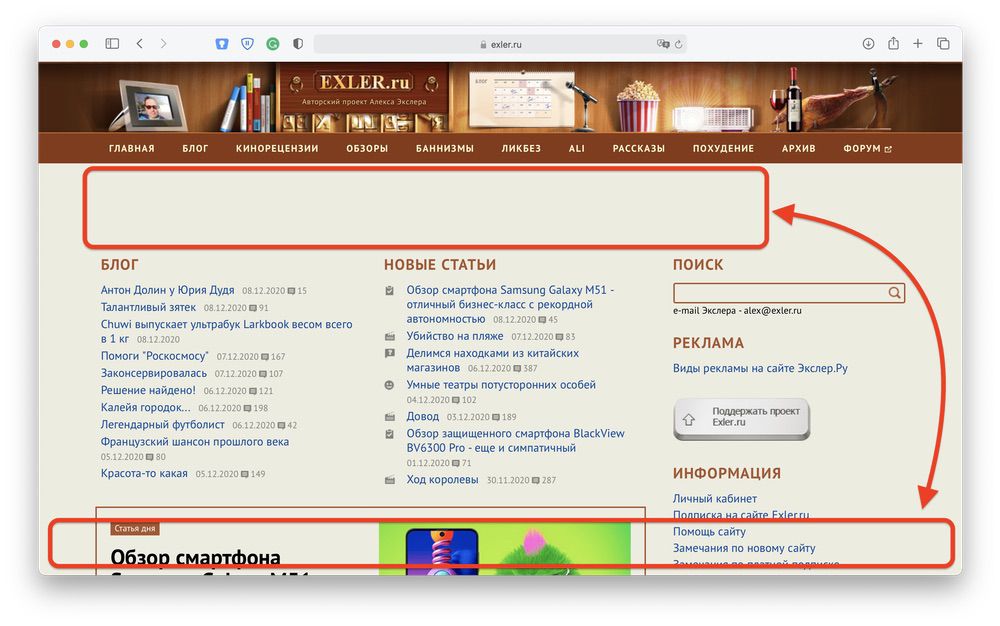Viewport: 1000px width, 626px height.
Task: Open BlackView BV6300 Pro review article
Action: click(x=515, y=440)
